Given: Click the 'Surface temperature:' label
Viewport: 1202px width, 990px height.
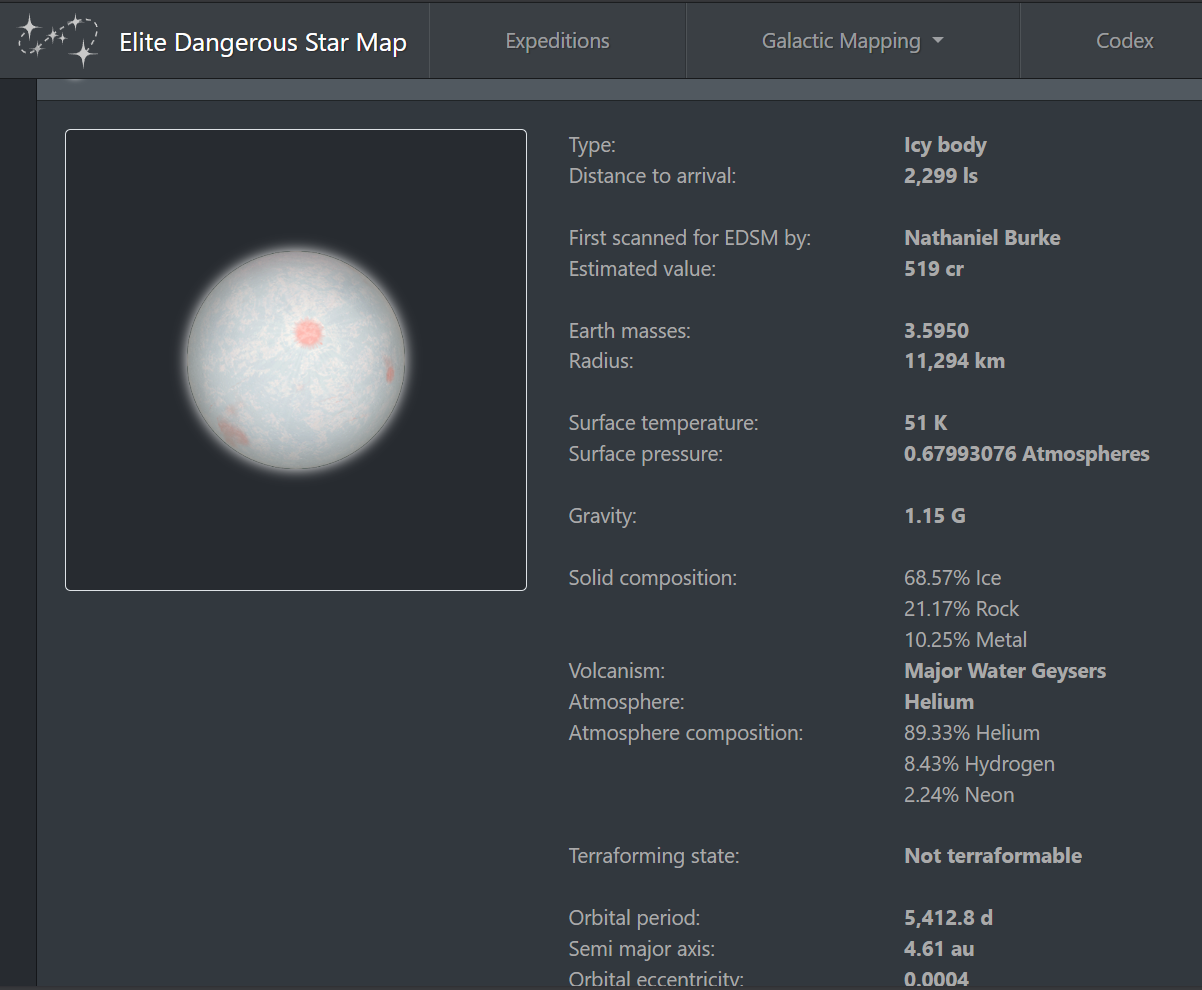Looking at the screenshot, I should pyautogui.click(x=664, y=423).
